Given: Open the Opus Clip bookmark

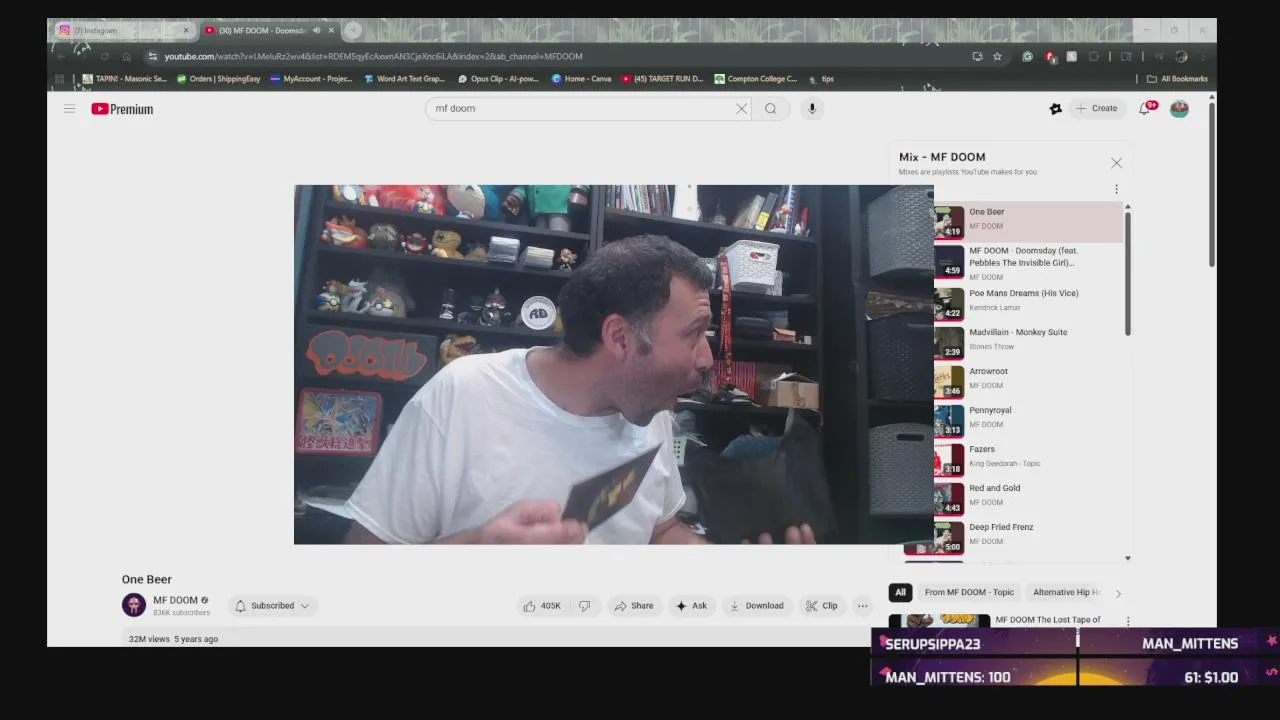Looking at the screenshot, I should pyautogui.click(x=498, y=79).
